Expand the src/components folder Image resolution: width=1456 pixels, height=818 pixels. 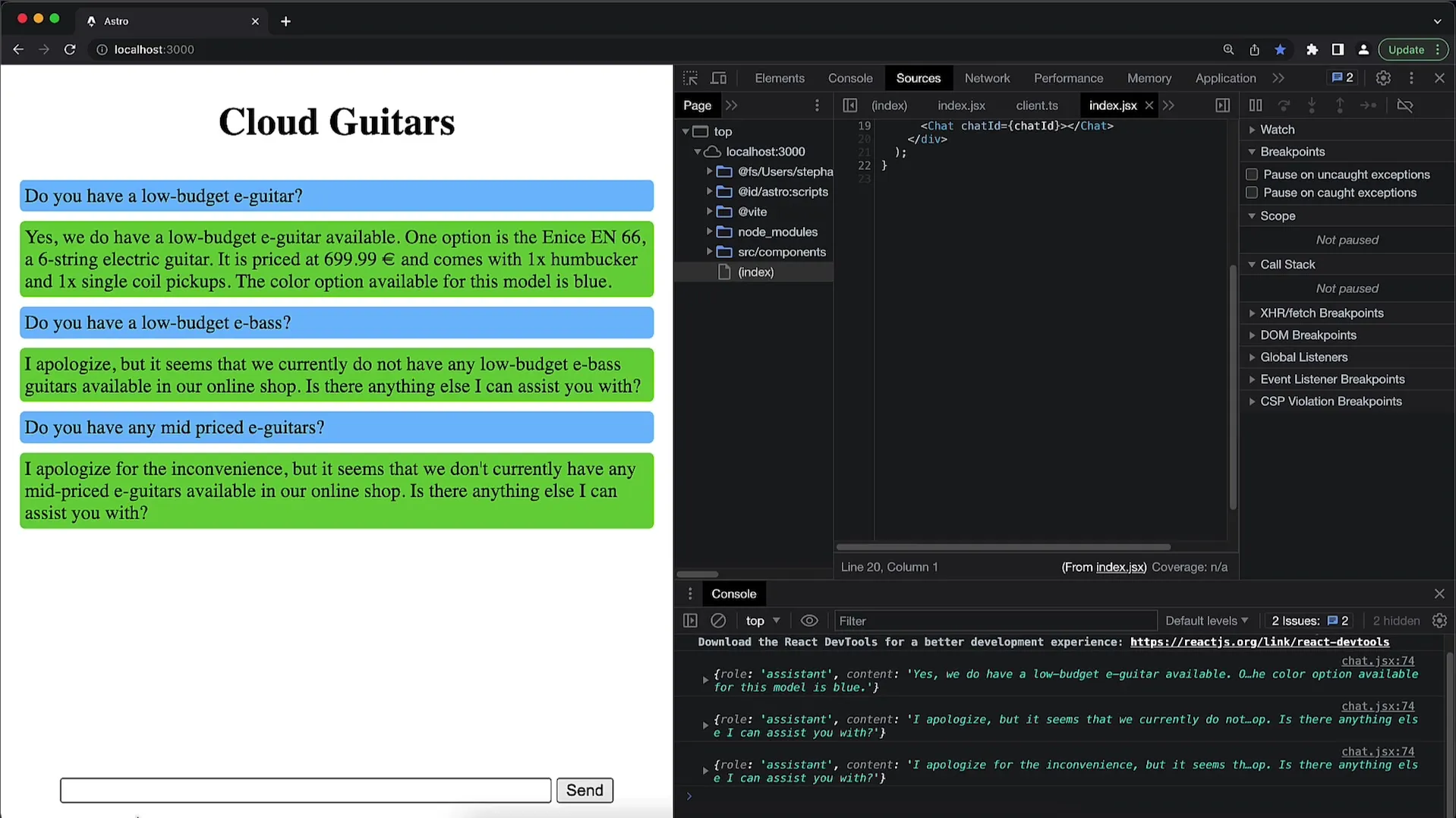click(x=710, y=251)
